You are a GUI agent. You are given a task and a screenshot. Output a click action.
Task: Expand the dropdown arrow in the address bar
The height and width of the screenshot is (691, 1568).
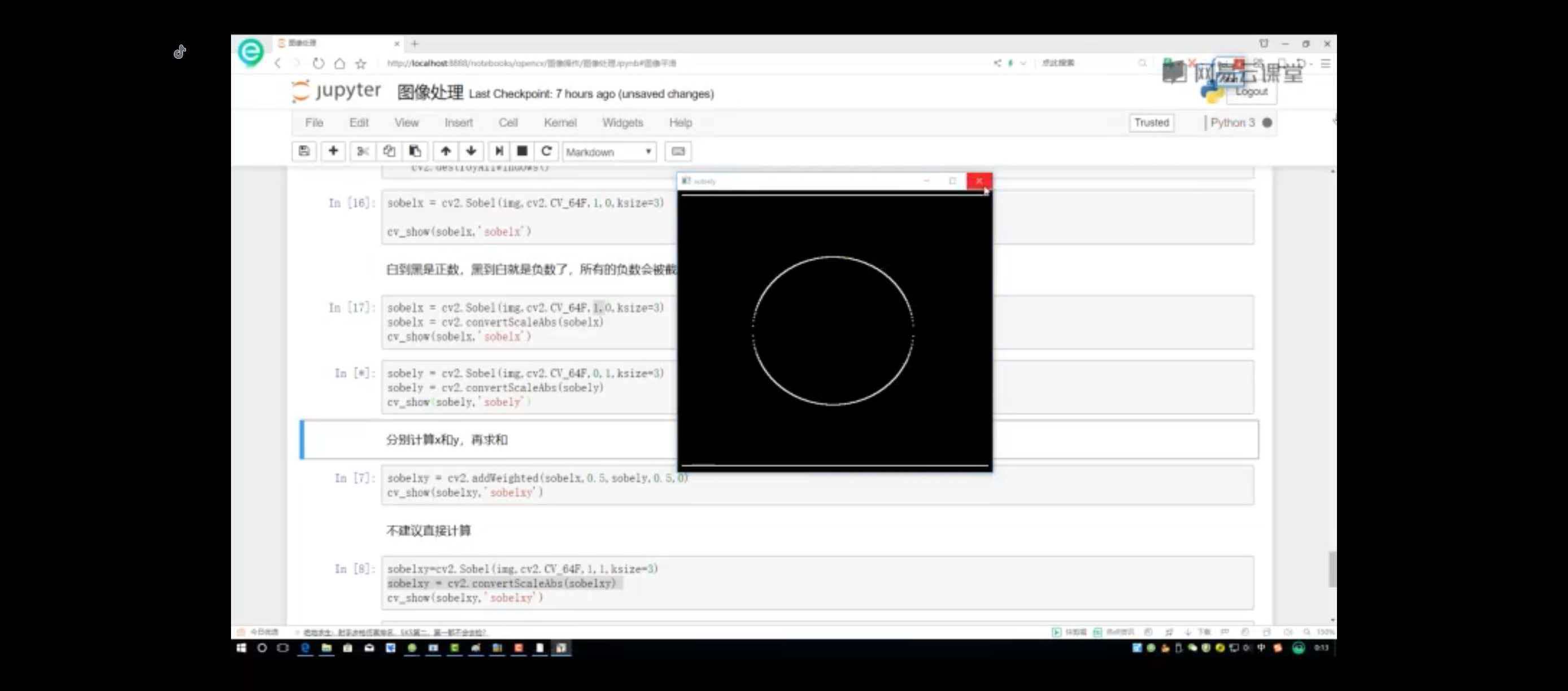coord(1023,63)
